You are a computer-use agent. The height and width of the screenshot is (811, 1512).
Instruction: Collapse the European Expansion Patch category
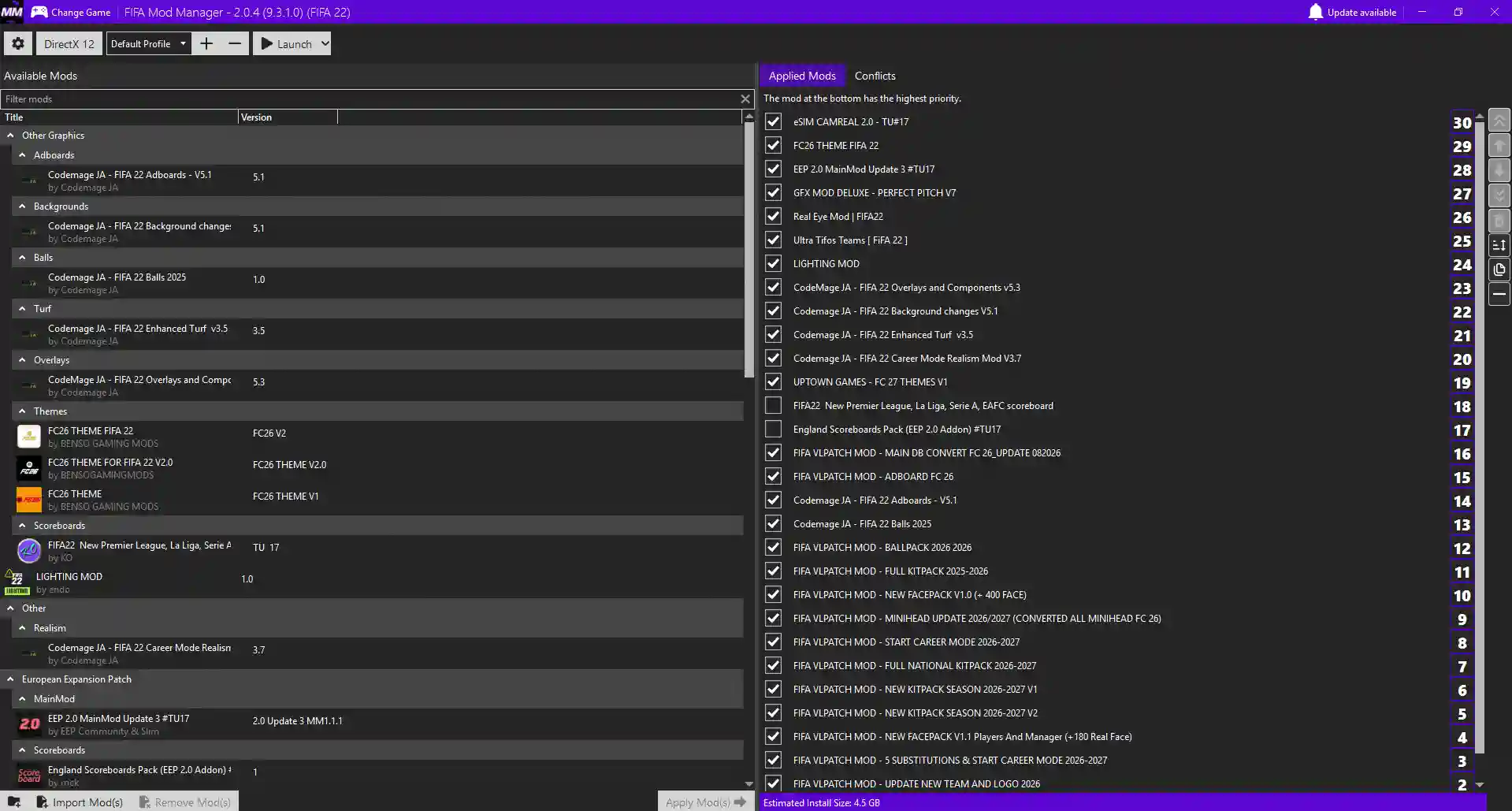(10, 679)
